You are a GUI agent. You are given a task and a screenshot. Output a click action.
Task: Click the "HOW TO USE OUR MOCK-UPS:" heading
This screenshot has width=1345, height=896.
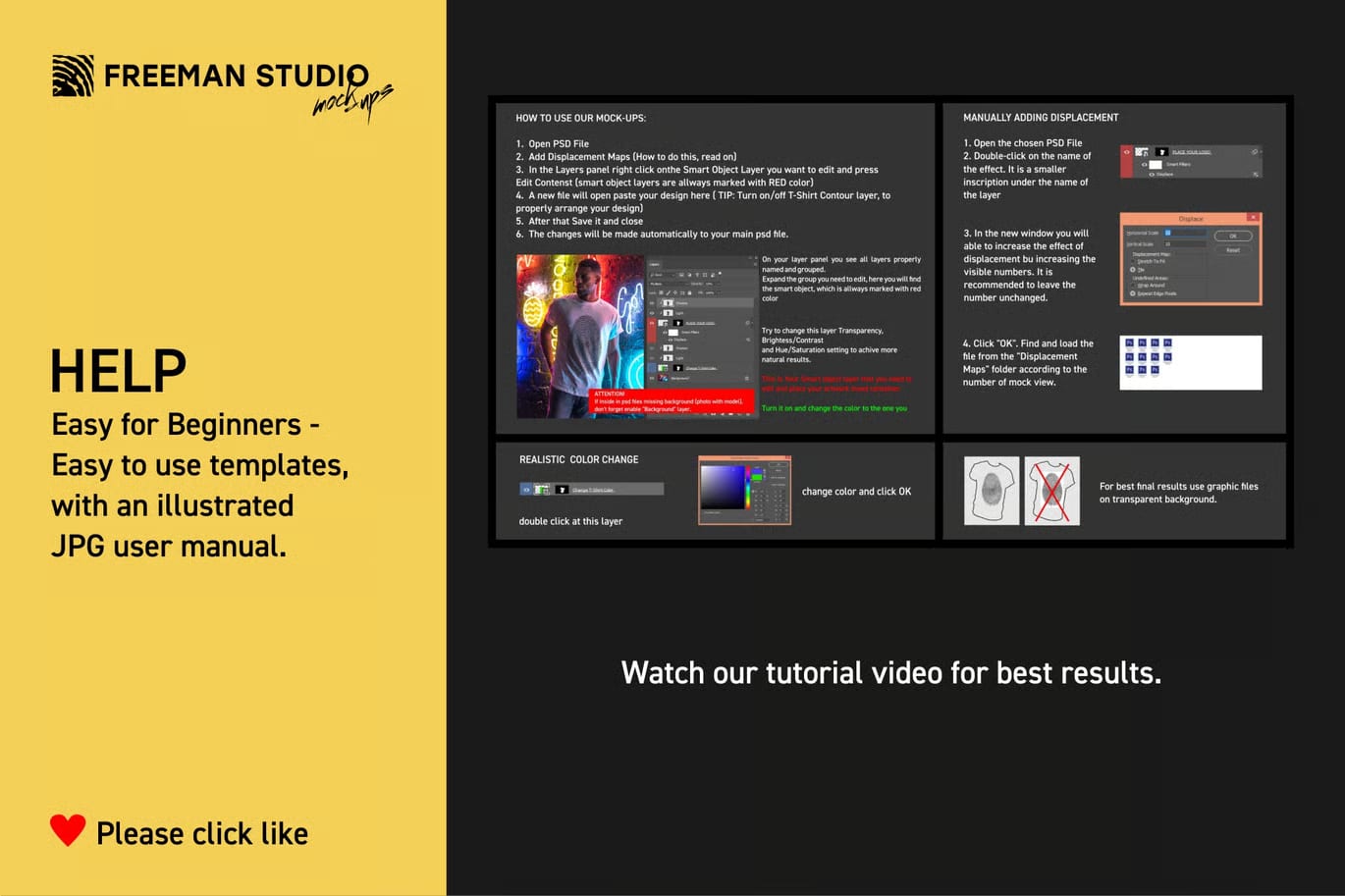pos(580,119)
